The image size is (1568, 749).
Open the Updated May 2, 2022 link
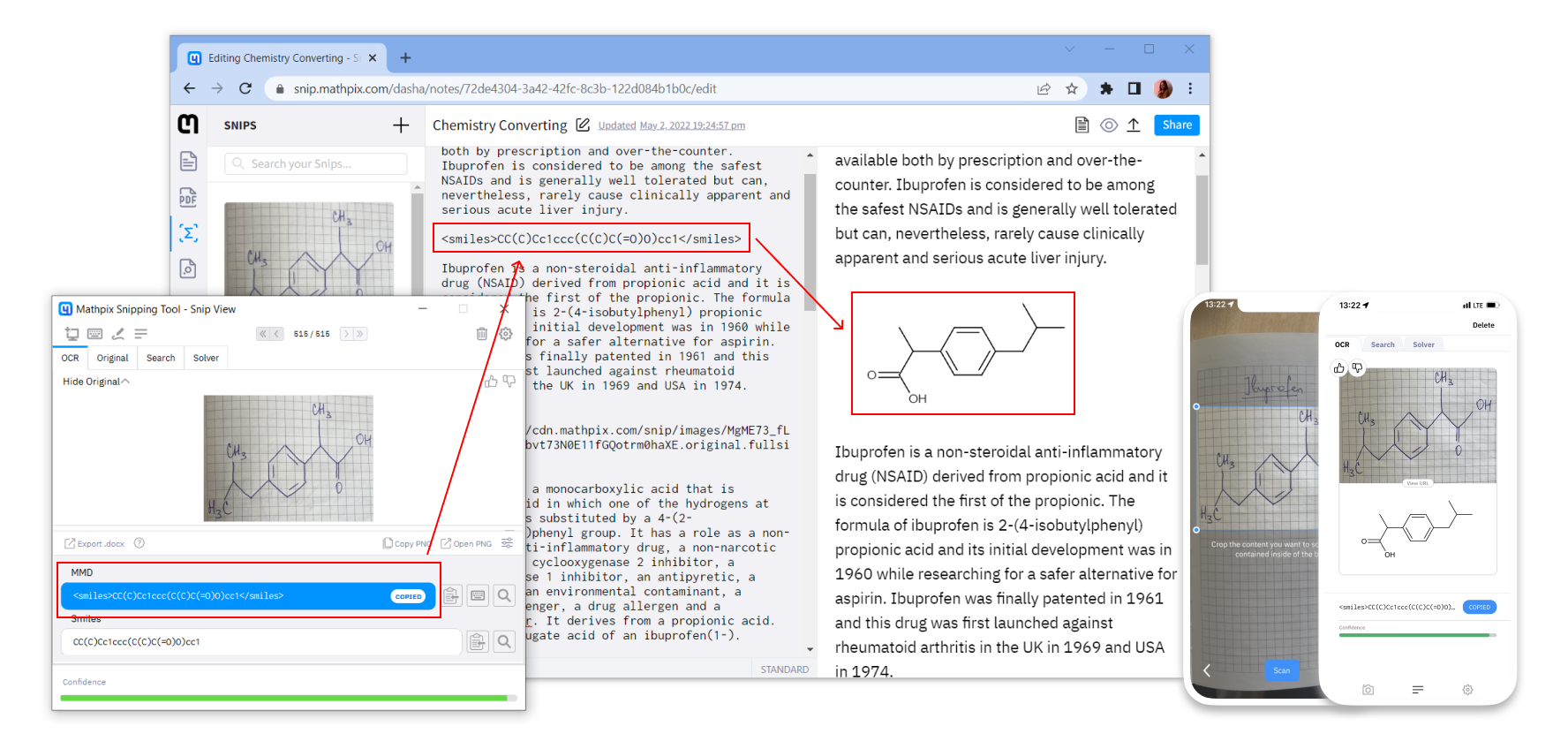tap(672, 125)
